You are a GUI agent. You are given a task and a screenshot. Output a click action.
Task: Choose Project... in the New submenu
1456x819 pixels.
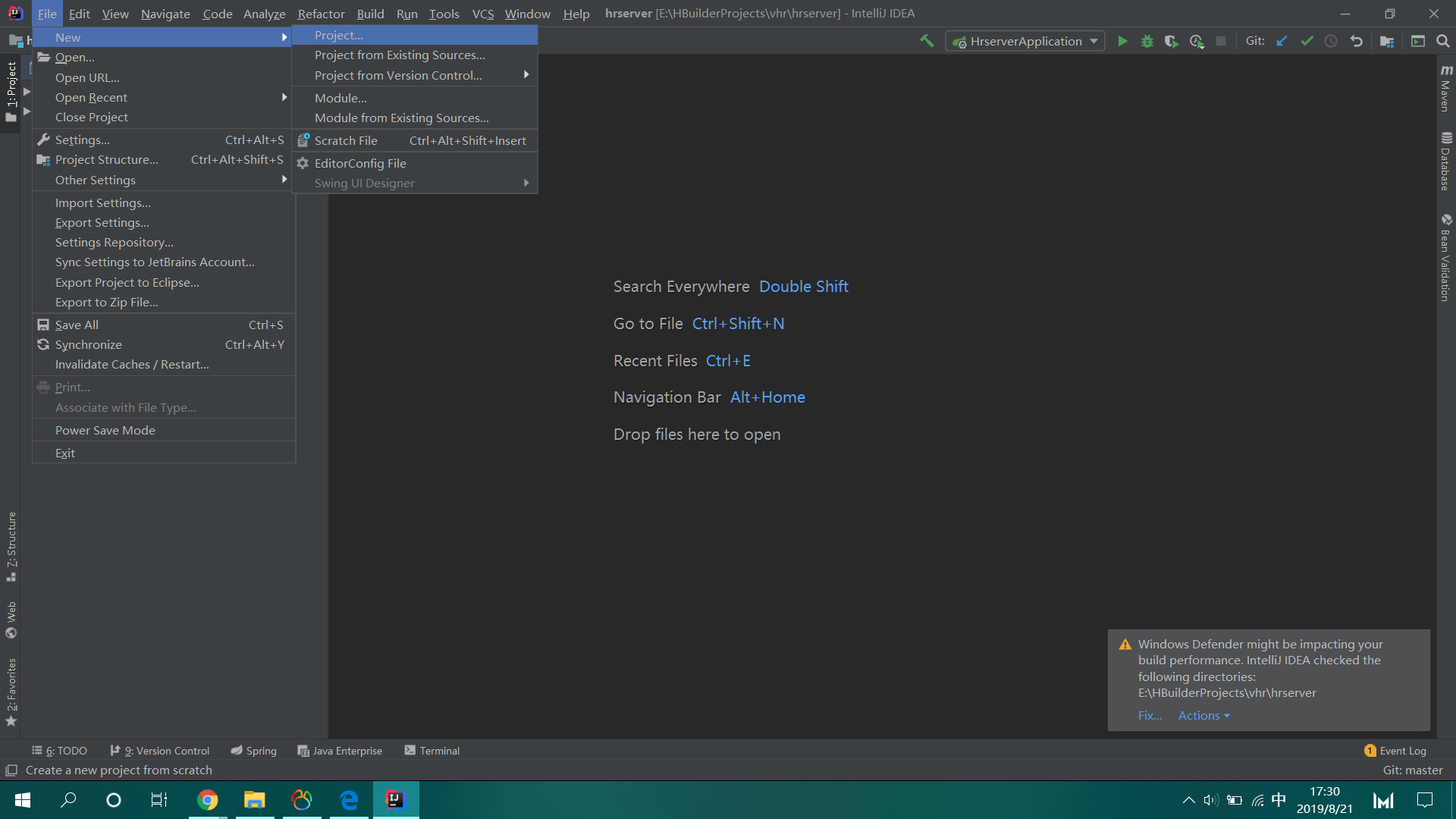pyautogui.click(x=339, y=35)
